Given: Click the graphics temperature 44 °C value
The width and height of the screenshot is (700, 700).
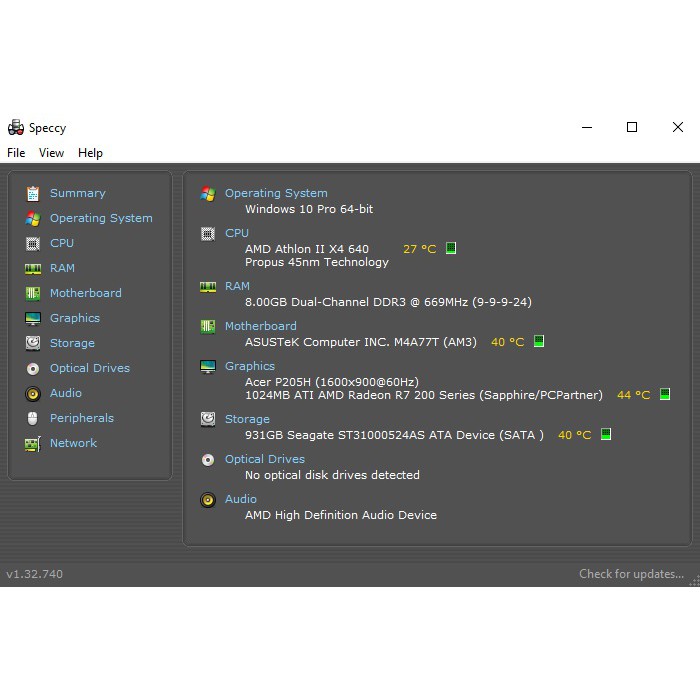Looking at the screenshot, I should pyautogui.click(x=633, y=395).
